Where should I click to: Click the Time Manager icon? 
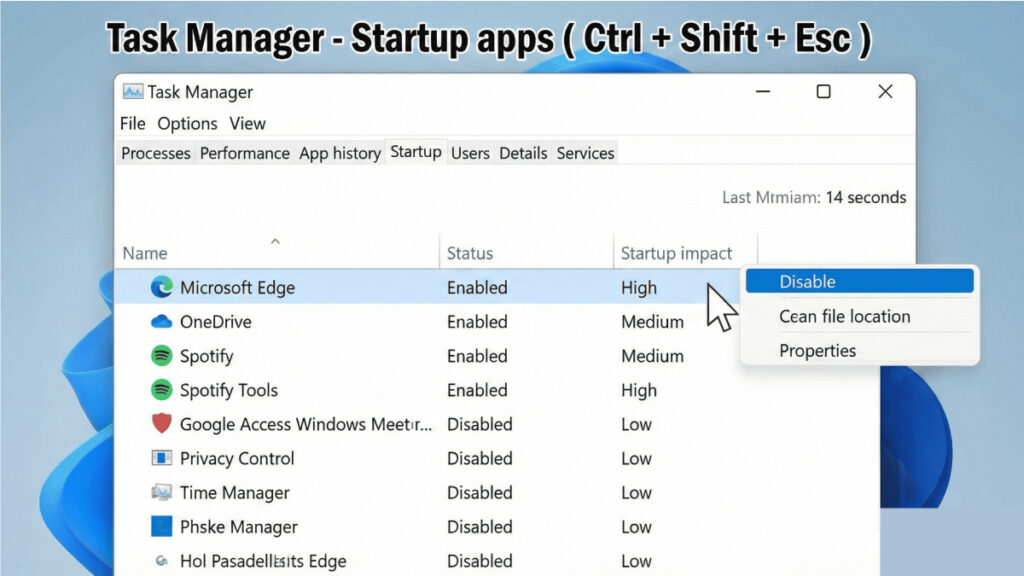point(161,492)
